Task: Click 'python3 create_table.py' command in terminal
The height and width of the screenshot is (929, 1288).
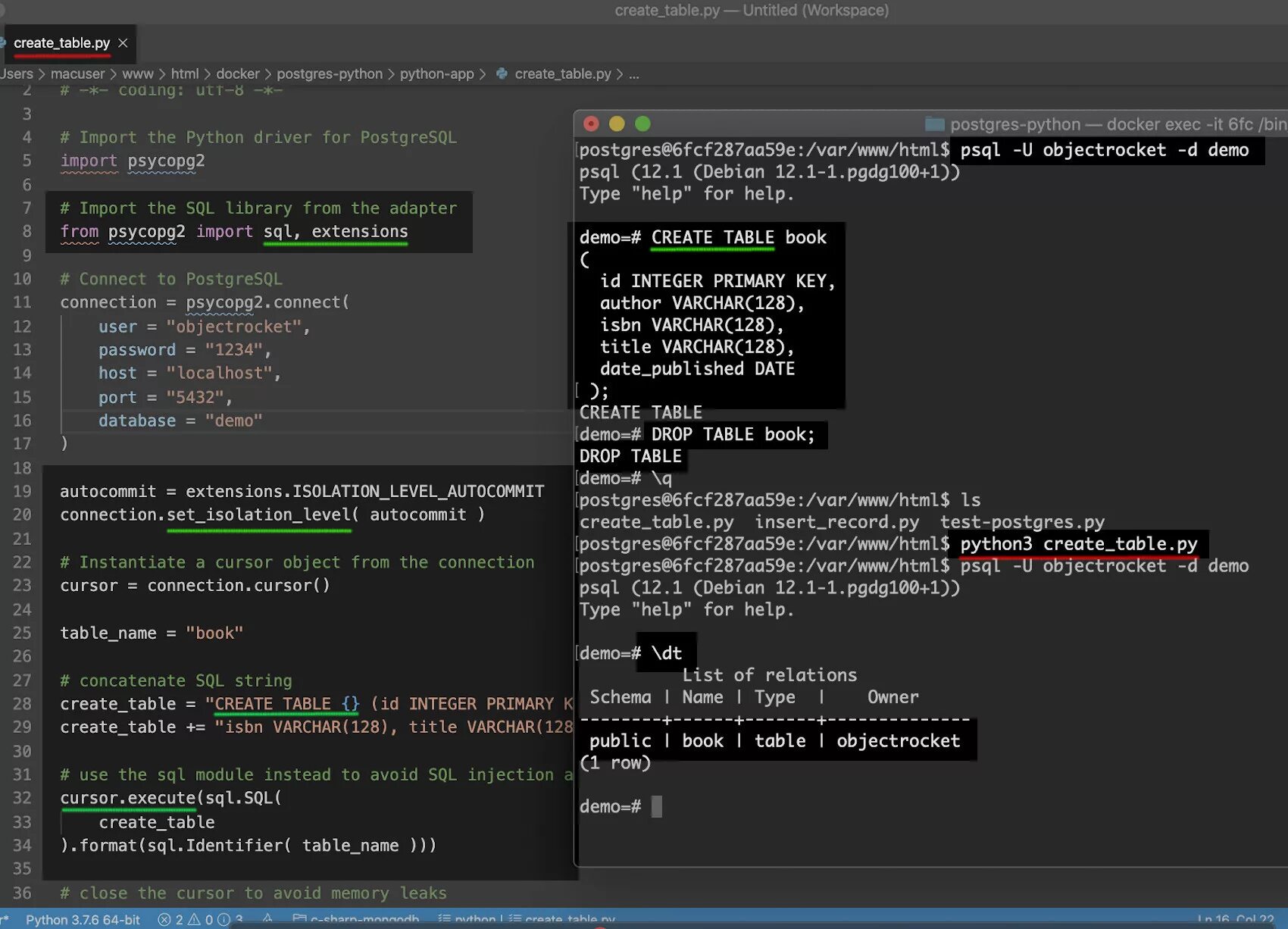Action: click(x=1079, y=544)
